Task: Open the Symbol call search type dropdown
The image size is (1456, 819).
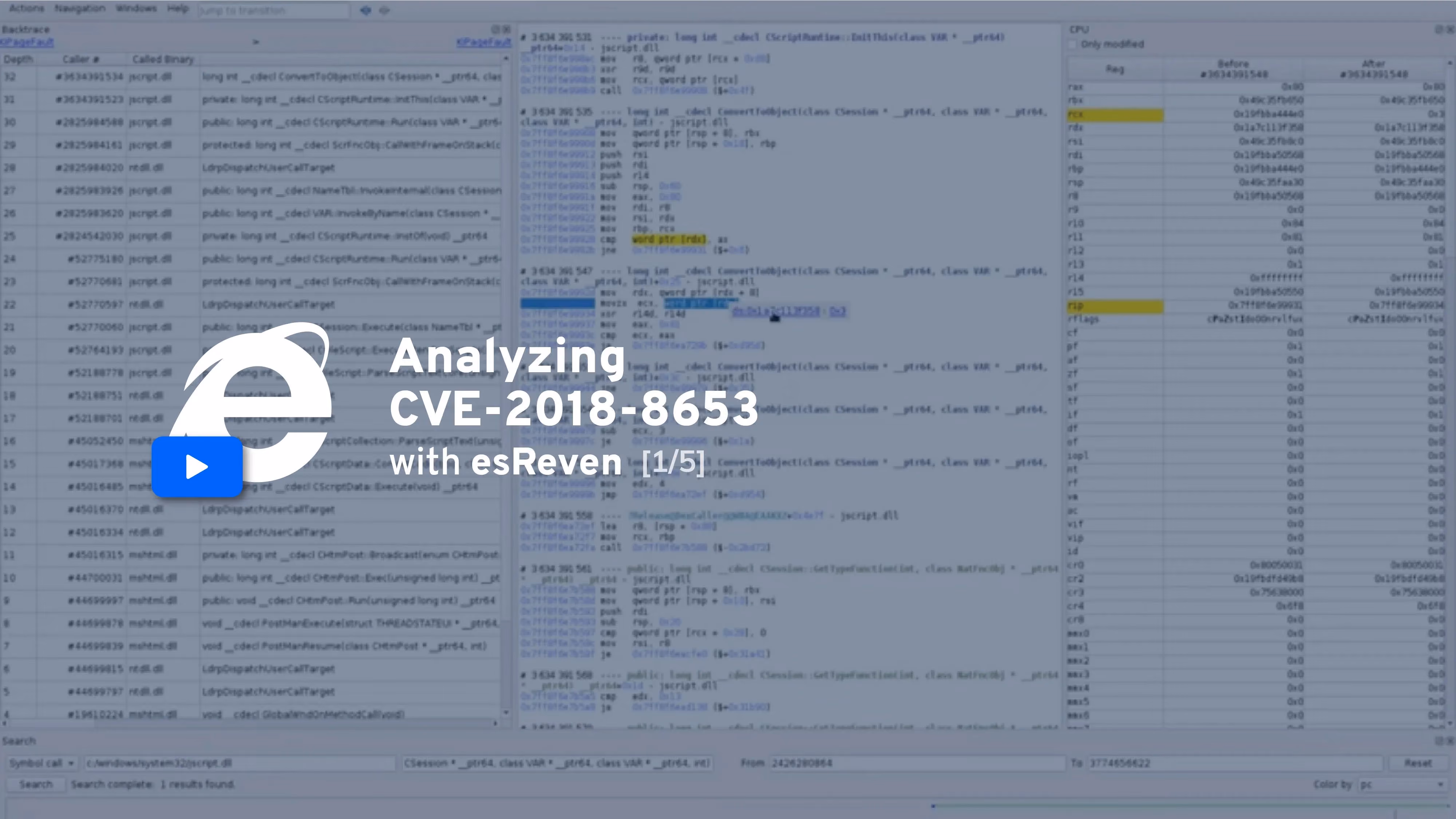Action: [41, 764]
